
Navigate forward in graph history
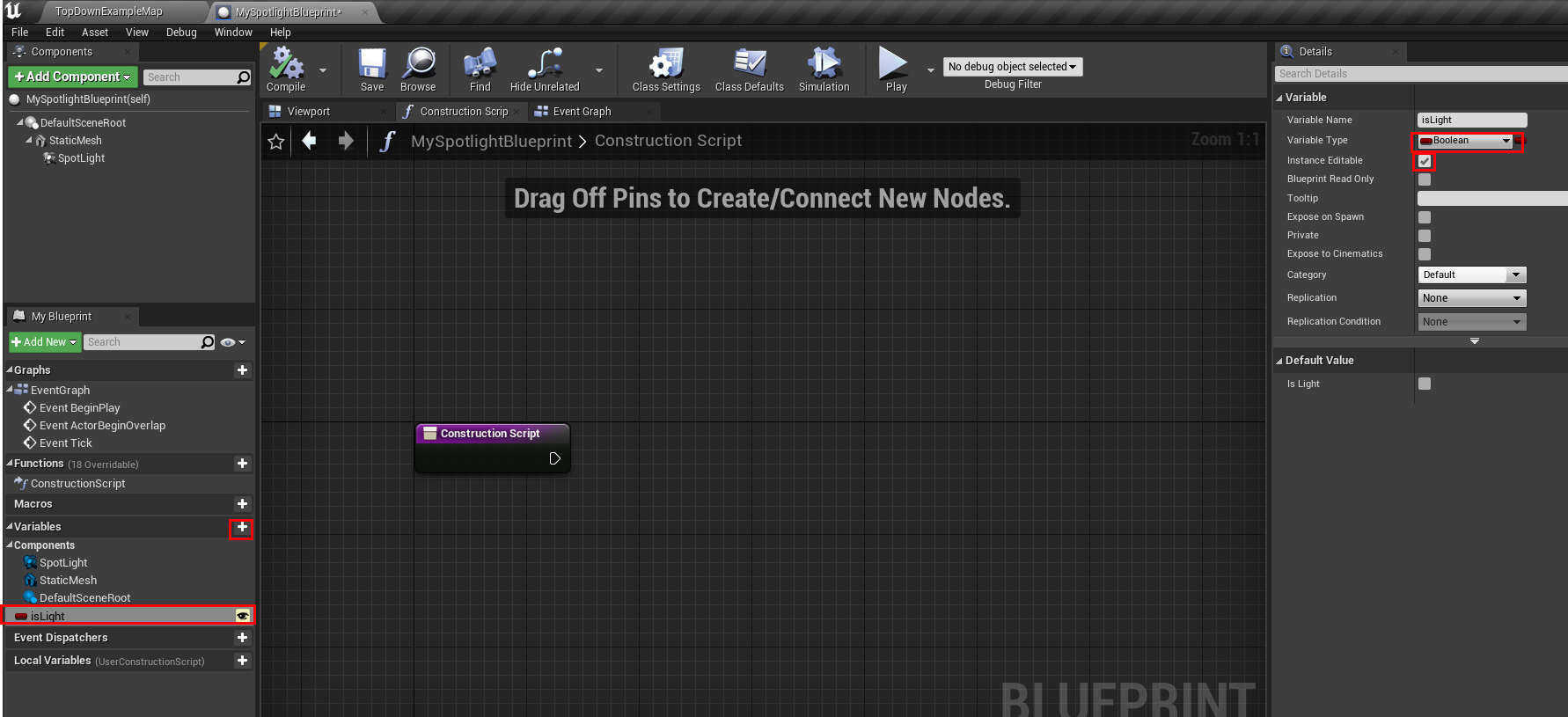[x=346, y=141]
